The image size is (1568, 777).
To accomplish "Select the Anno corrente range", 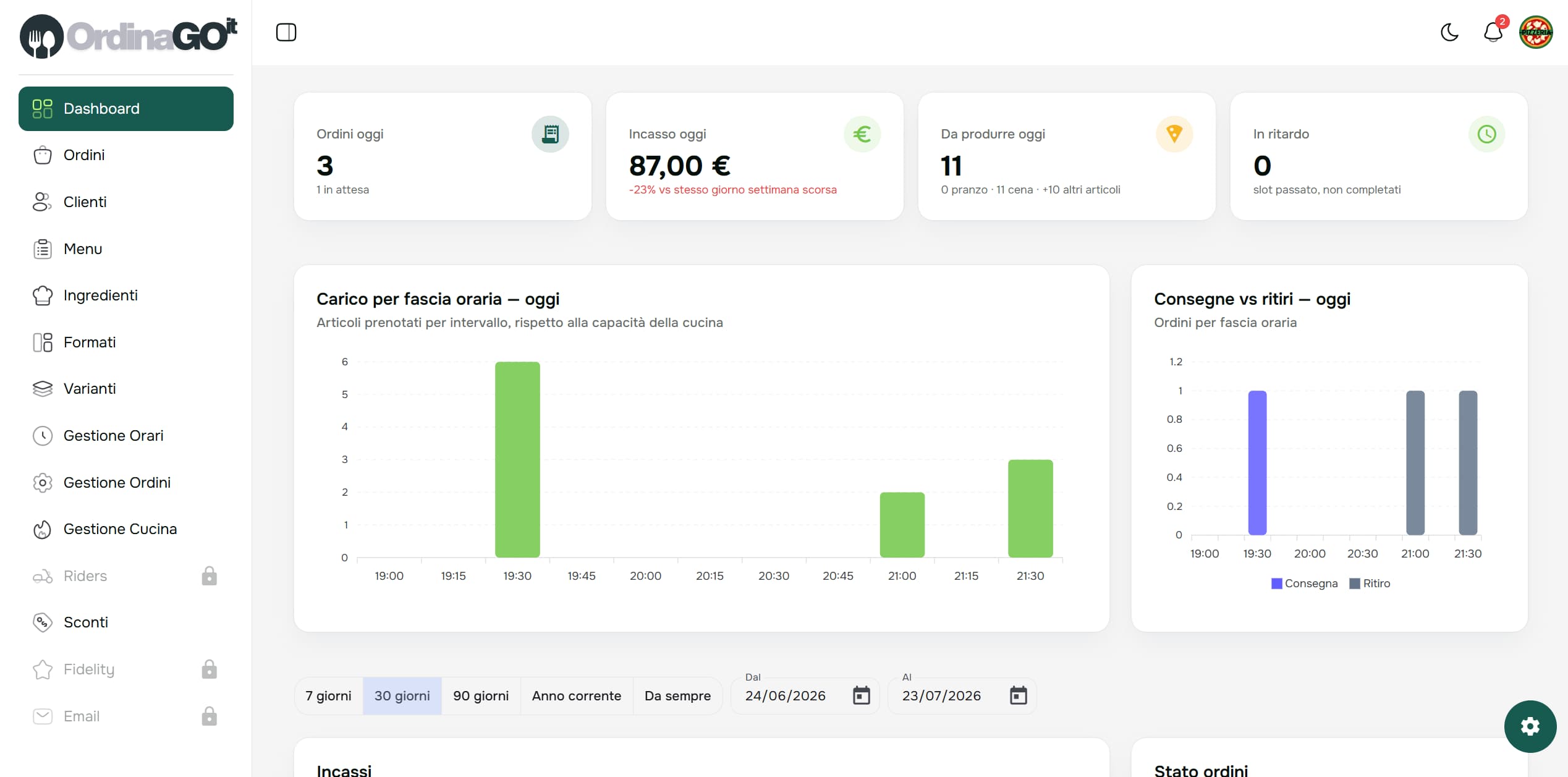I will click(x=577, y=696).
